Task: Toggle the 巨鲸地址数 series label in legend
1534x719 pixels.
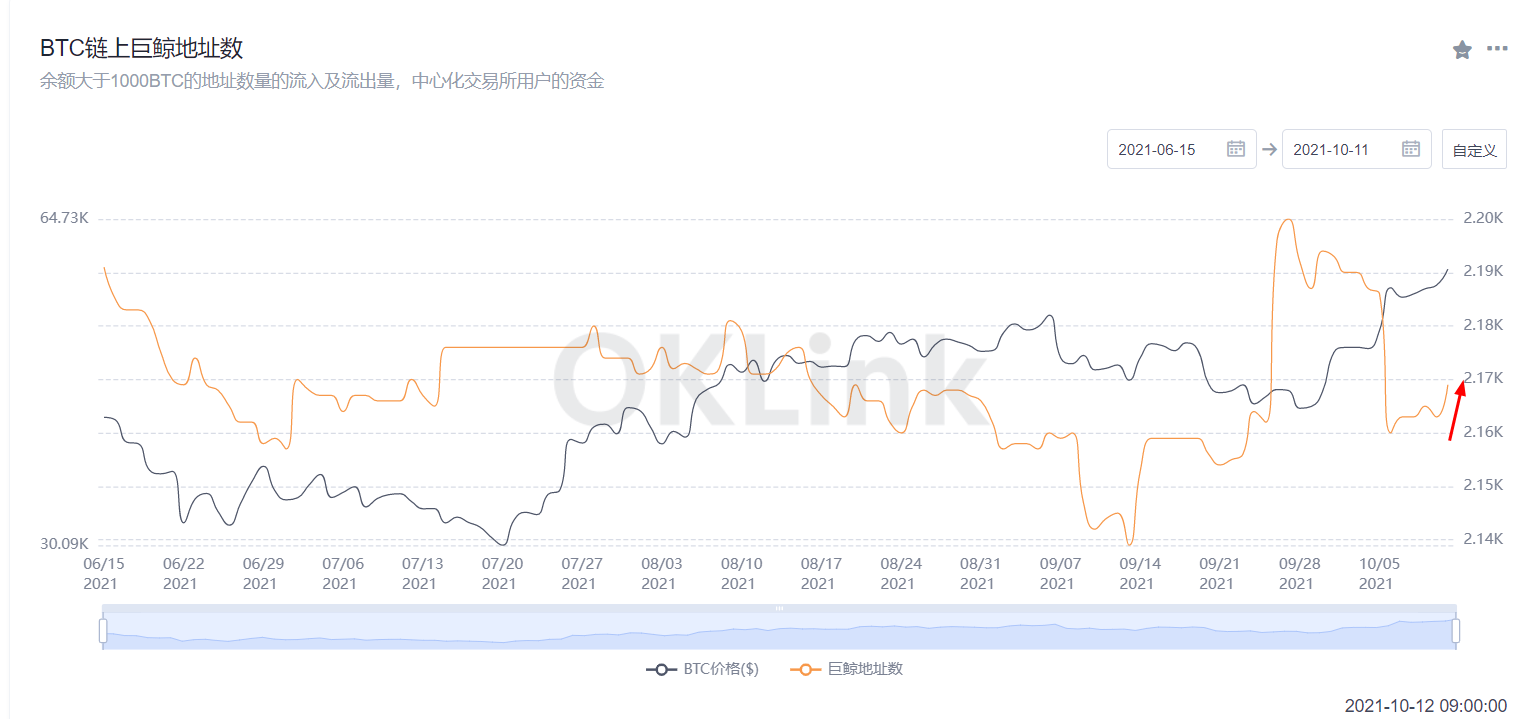Action: 865,669
